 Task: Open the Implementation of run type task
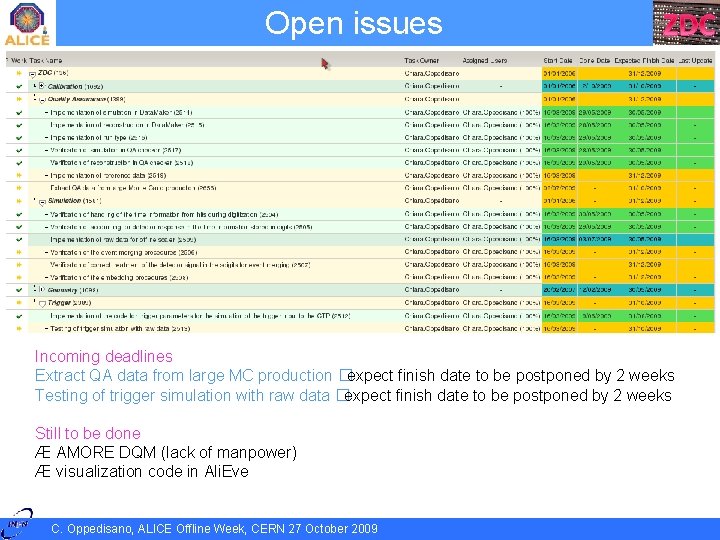[x=99, y=138]
